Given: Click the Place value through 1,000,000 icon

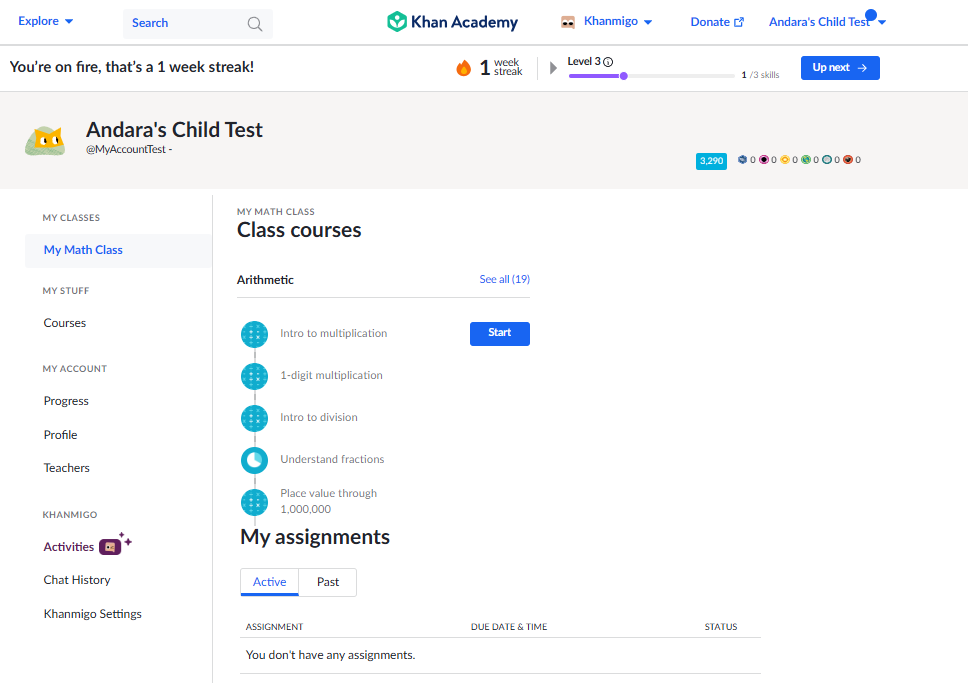Looking at the screenshot, I should (x=254, y=502).
